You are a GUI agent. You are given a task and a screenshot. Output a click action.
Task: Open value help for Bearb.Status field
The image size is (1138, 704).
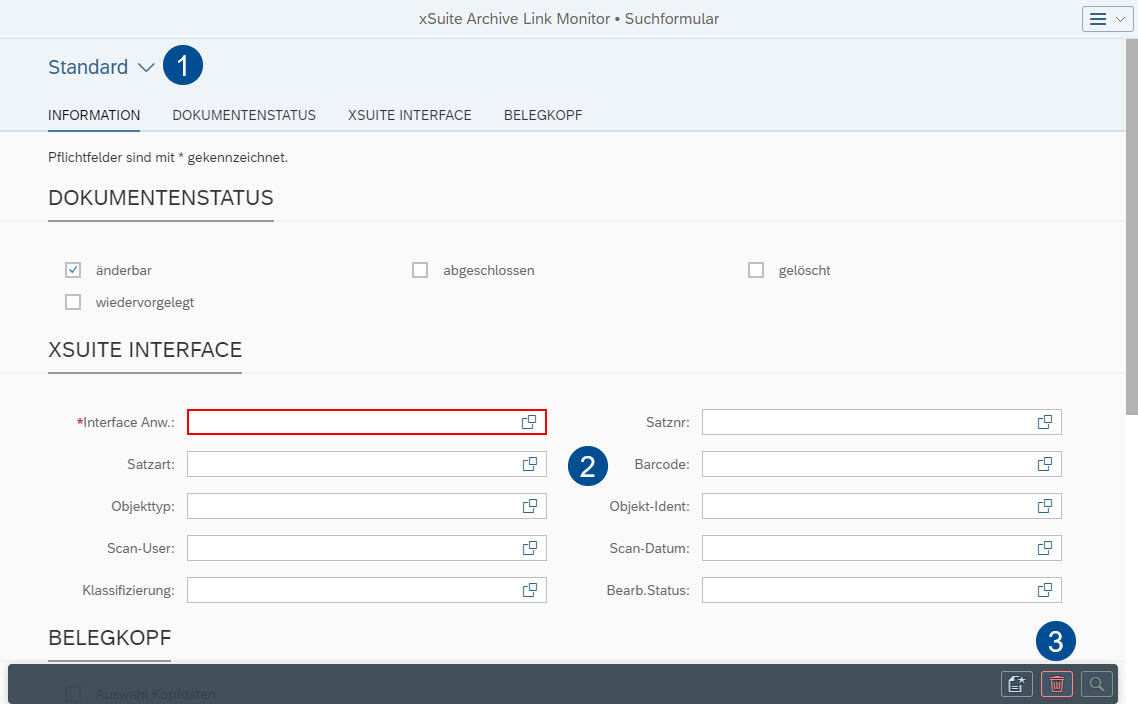coord(1045,590)
